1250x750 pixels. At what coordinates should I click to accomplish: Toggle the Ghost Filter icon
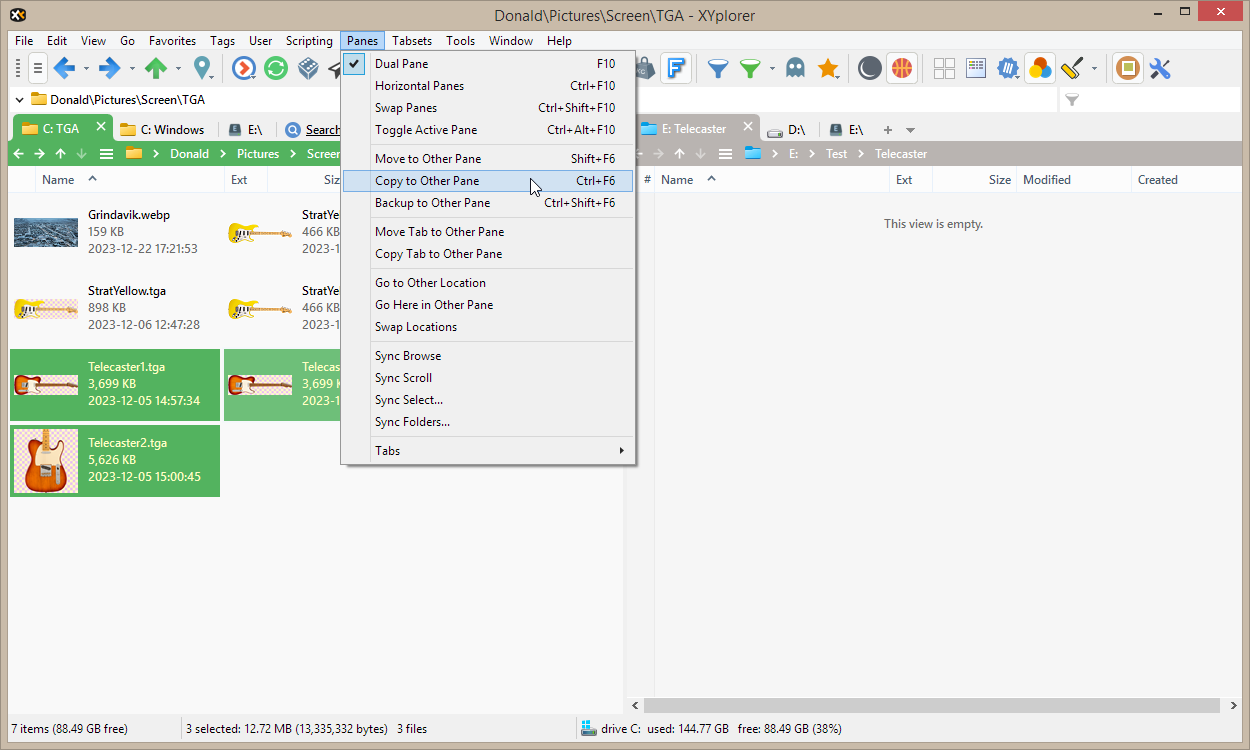point(795,68)
